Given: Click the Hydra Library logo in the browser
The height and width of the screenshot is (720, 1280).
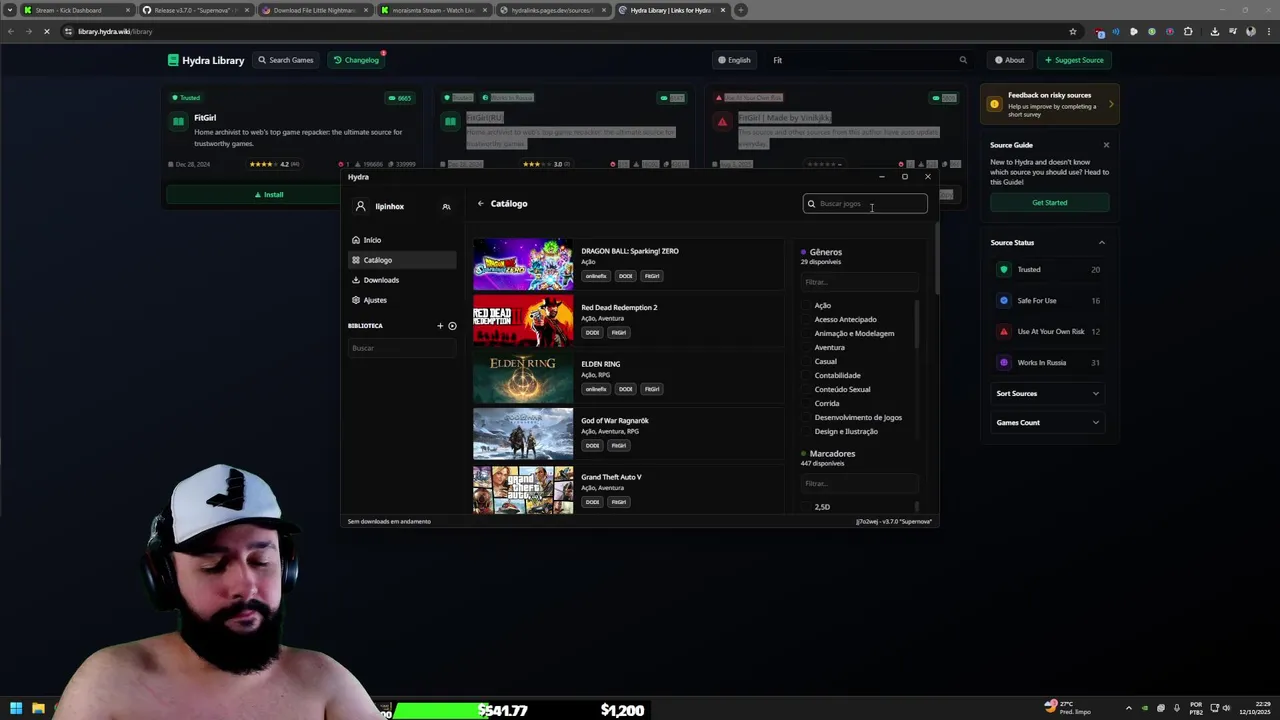Looking at the screenshot, I should click(x=206, y=60).
